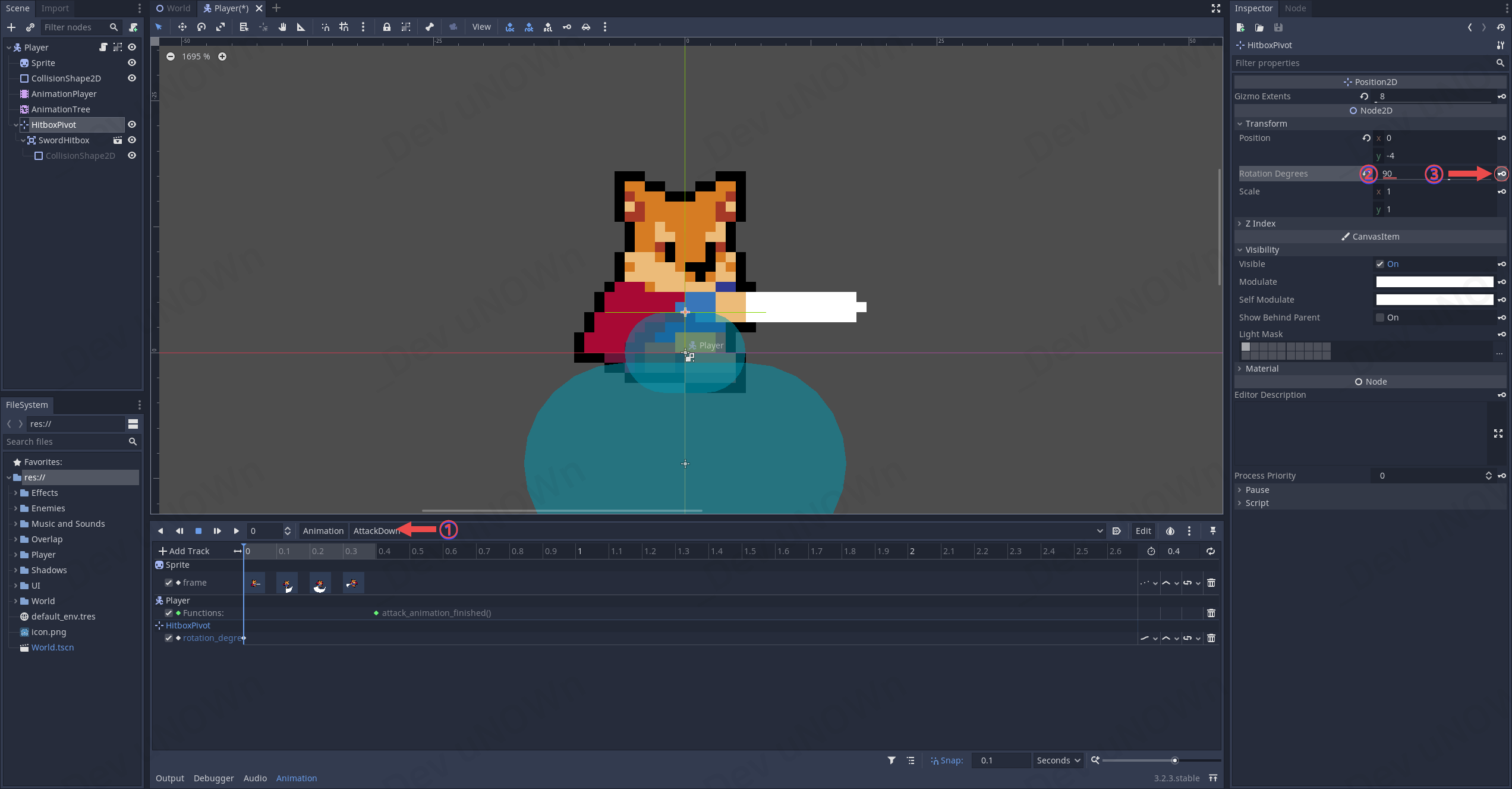The image size is (1512, 789).
Task: Click the Modulate white color swatch
Action: pos(1434,282)
